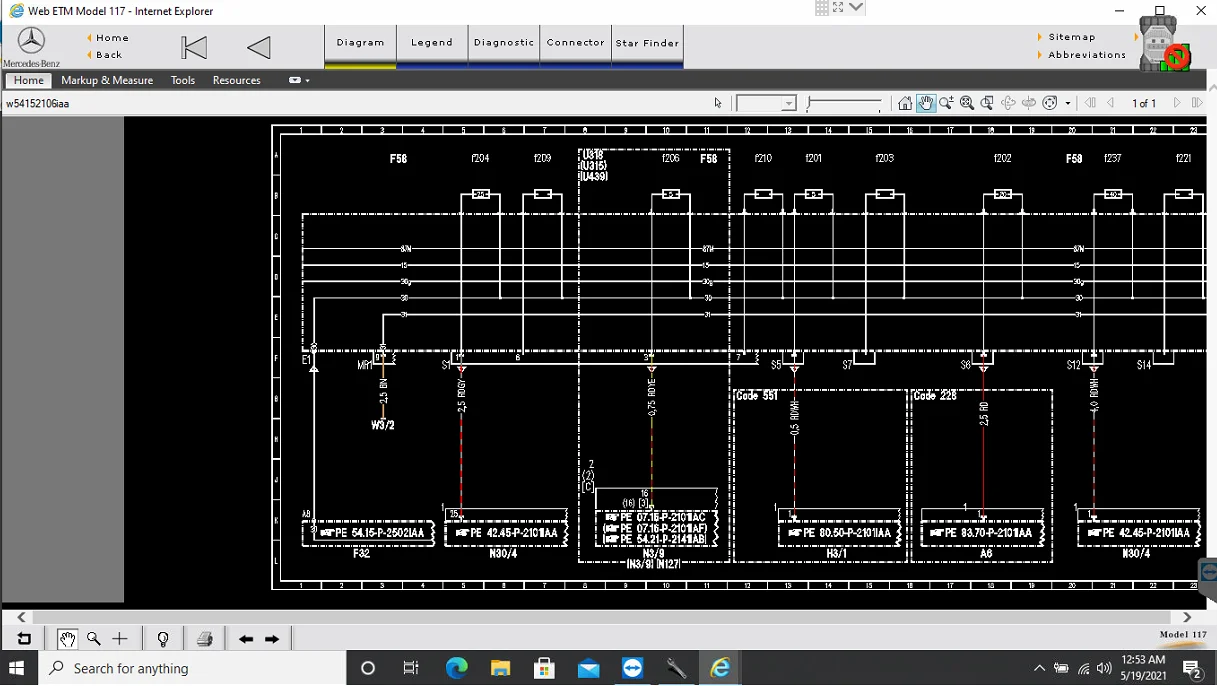Viewport: 1217px width, 686px height.
Task: Open Windows Start menu
Action: 17,668
